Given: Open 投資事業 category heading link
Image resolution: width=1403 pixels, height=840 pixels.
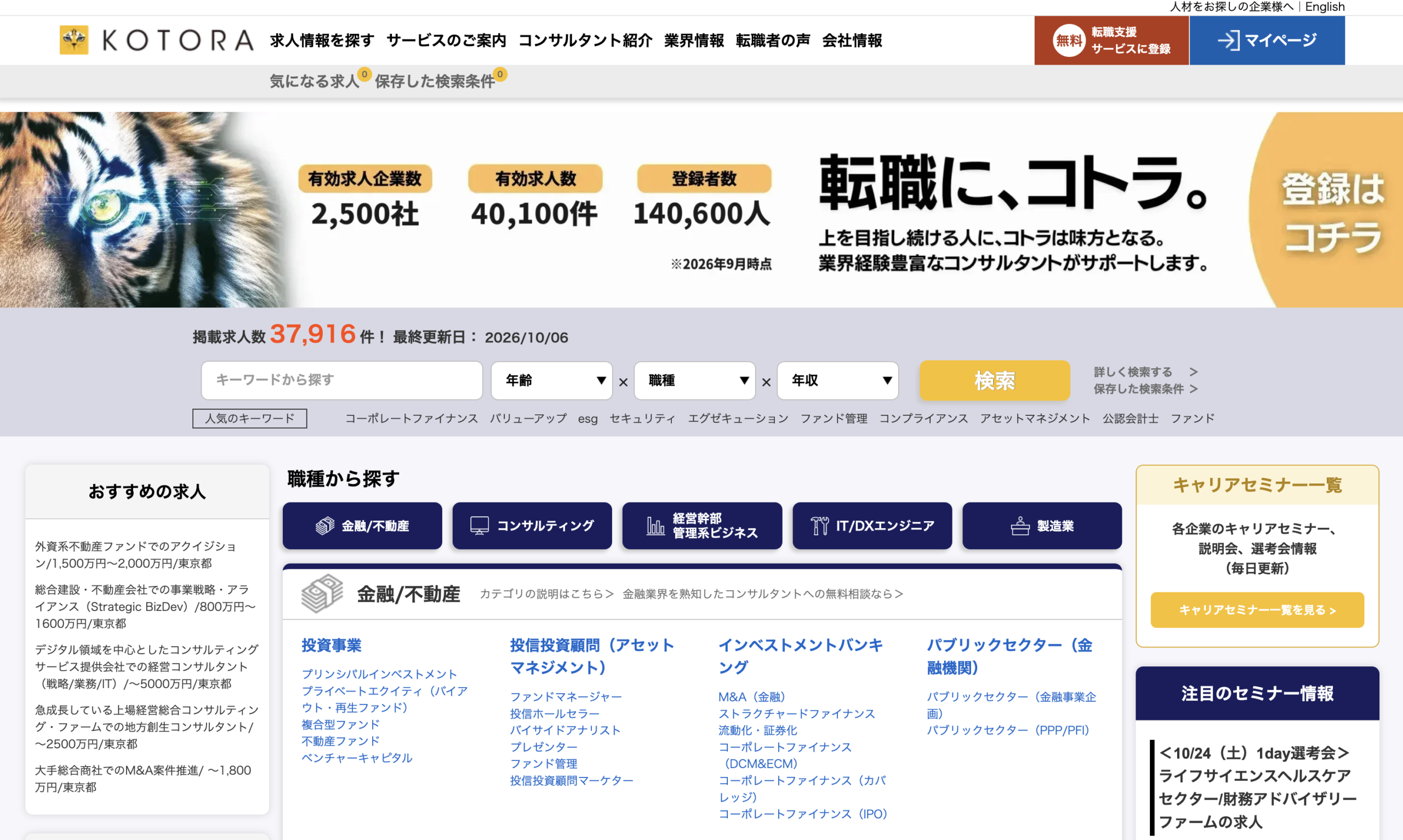Looking at the screenshot, I should point(332,645).
